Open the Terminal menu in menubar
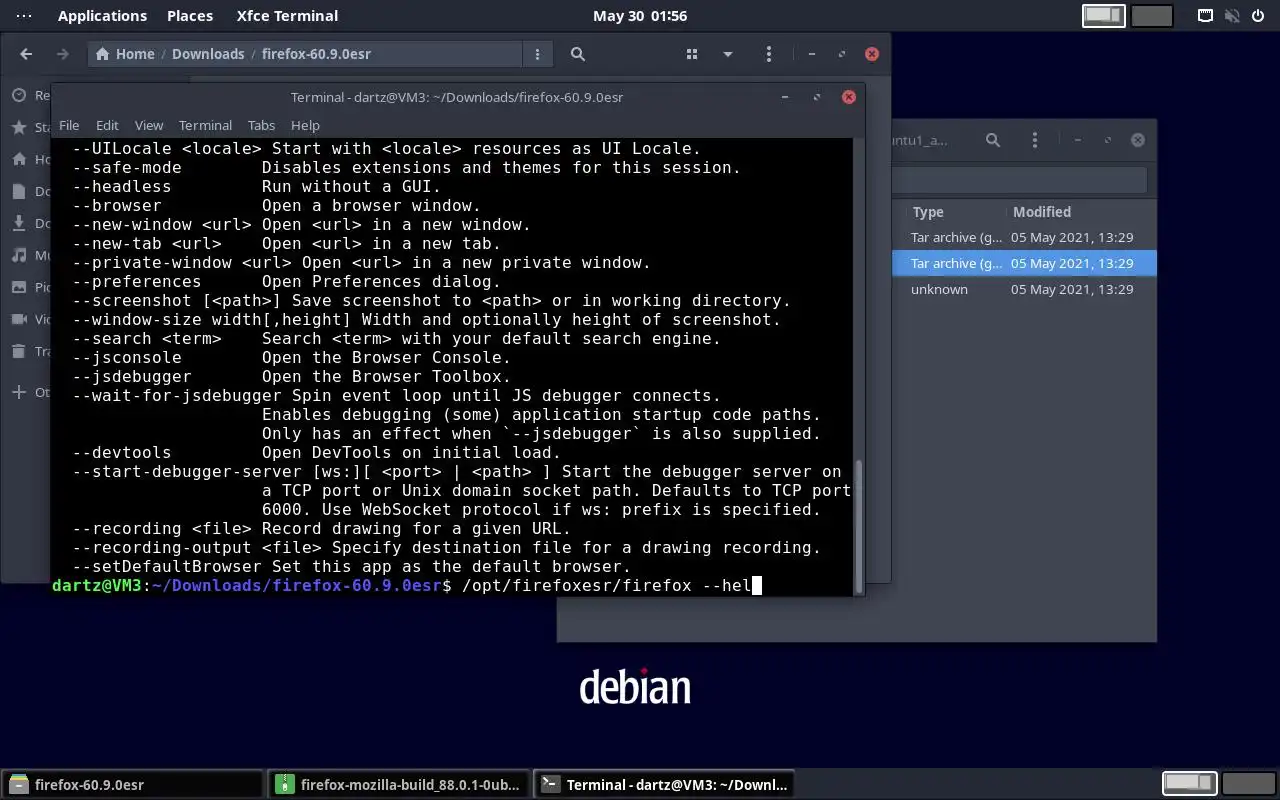This screenshot has width=1280, height=800. [x=205, y=125]
